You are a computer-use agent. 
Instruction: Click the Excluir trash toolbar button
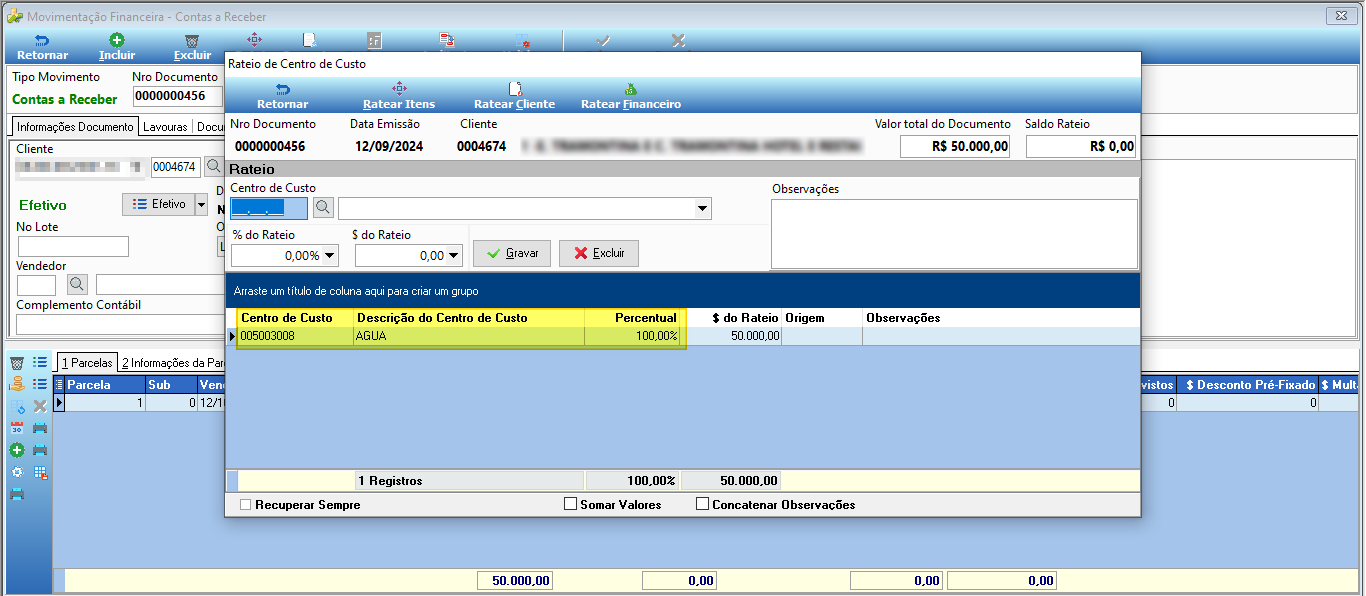click(x=192, y=47)
